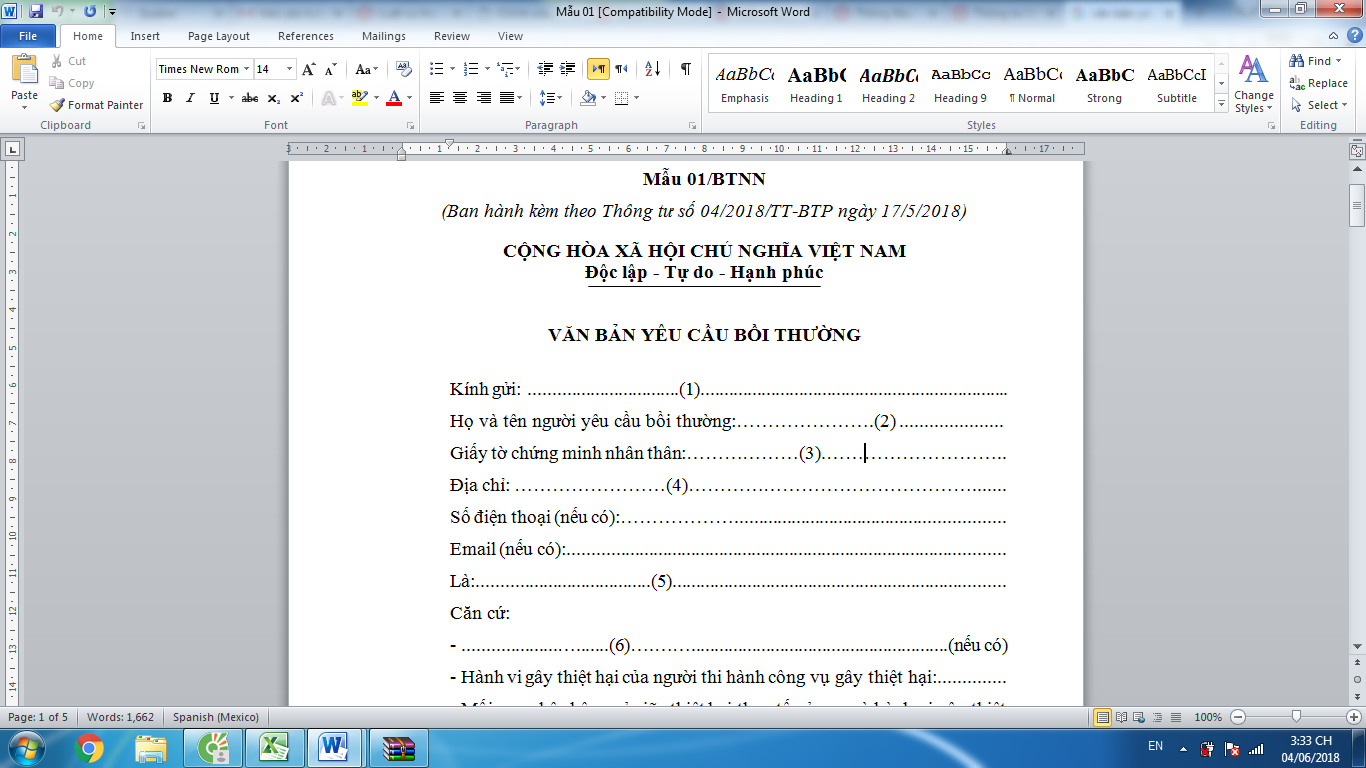The image size is (1366, 768).
Task: Toggle bold formatting
Action: point(167,98)
